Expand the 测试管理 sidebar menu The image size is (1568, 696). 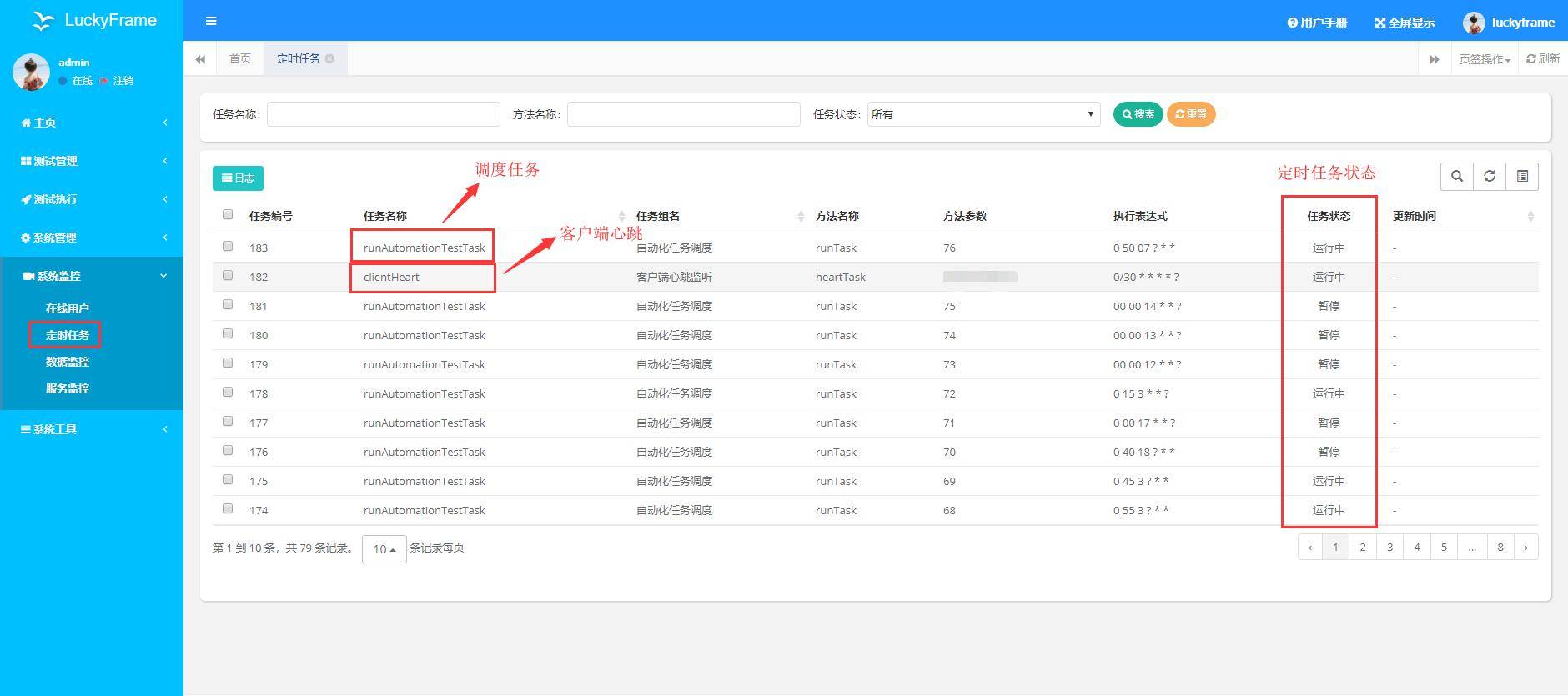(x=92, y=161)
